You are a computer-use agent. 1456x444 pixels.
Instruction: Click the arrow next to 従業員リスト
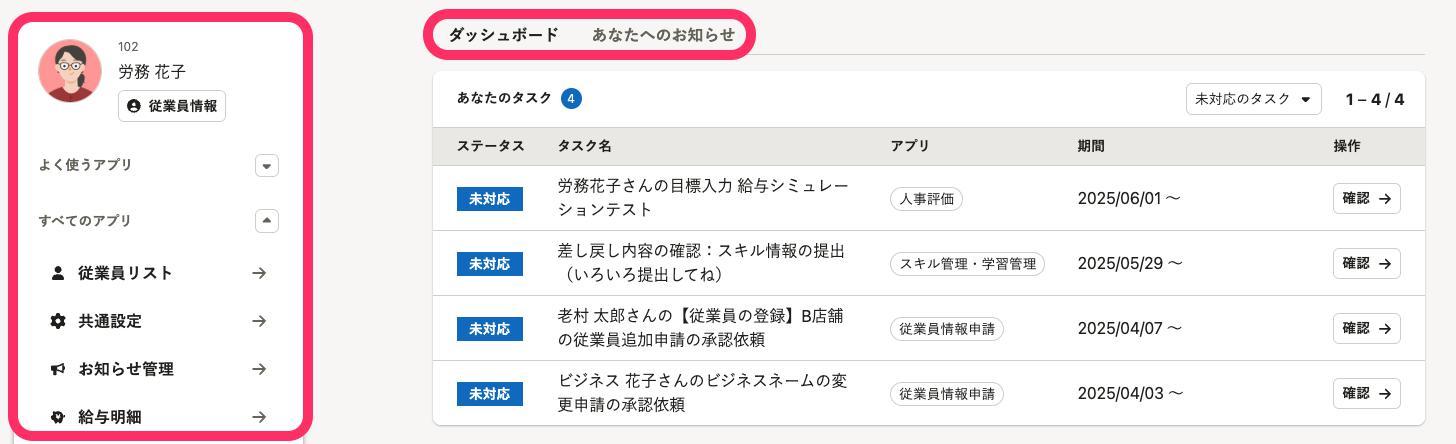click(x=259, y=273)
